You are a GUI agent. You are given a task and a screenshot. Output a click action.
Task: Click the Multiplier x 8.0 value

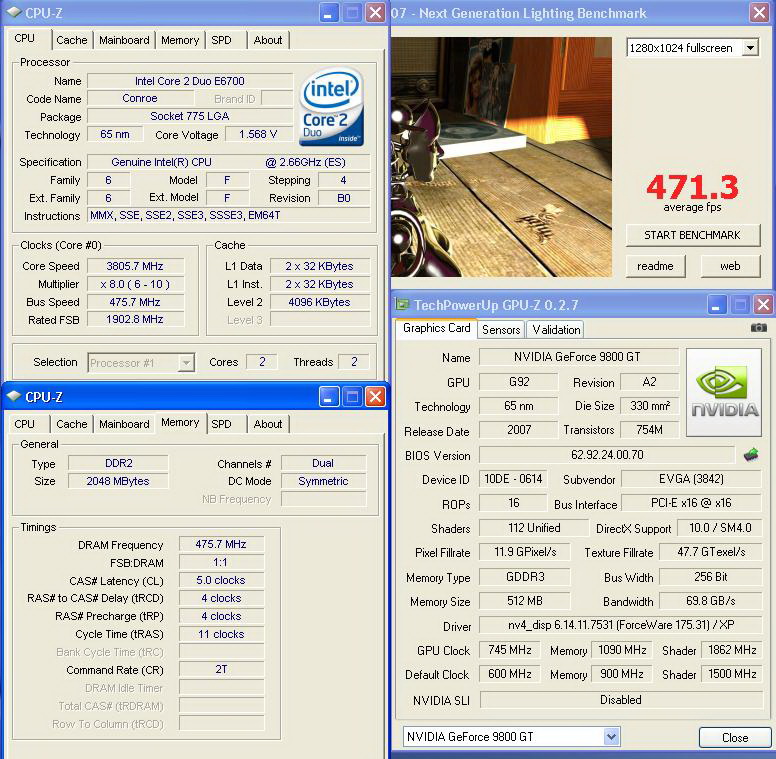(135, 284)
